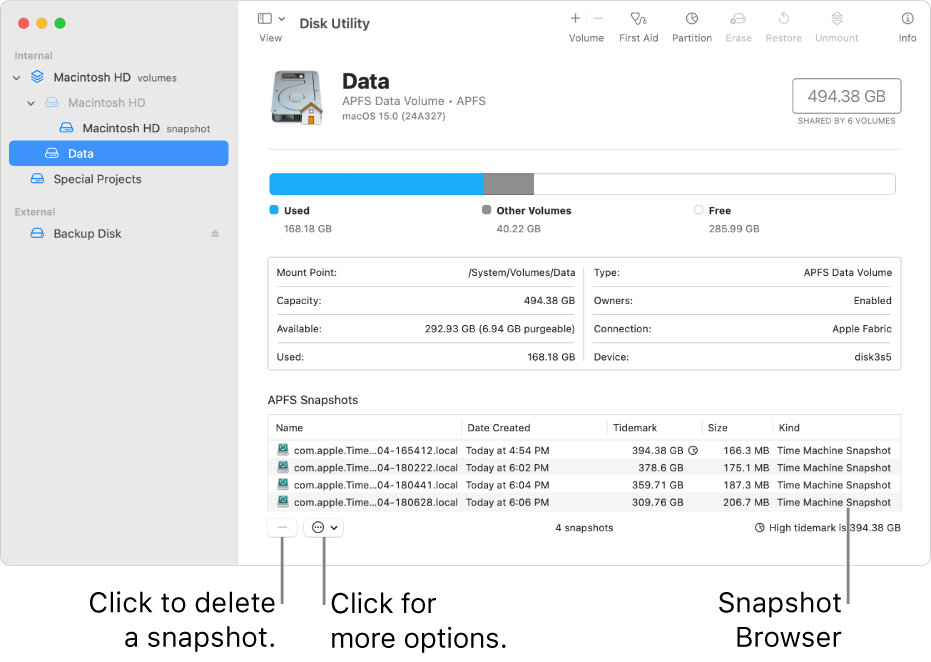This screenshot has width=931, height=662.
Task: Click the Erase toolbar icon
Action: 738,19
